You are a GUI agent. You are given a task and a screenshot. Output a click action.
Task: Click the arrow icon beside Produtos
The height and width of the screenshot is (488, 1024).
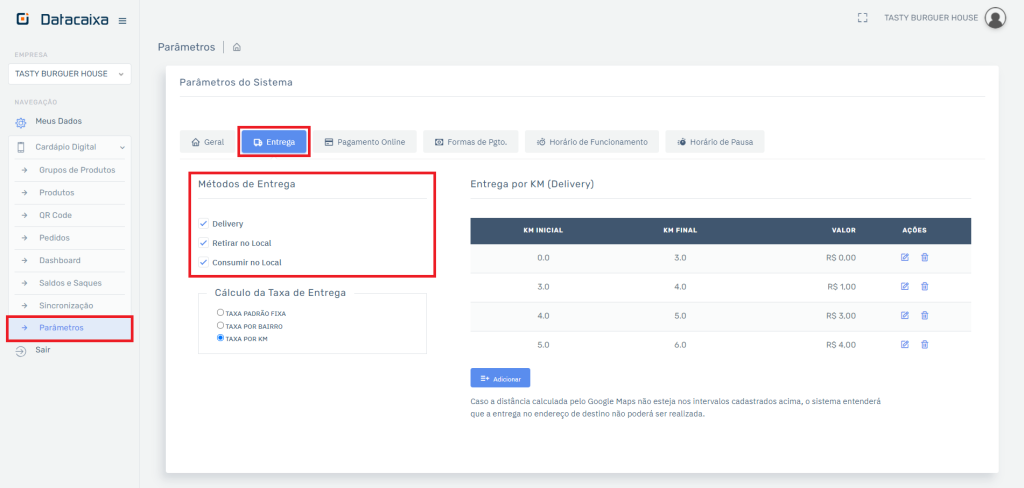pyautogui.click(x=24, y=193)
